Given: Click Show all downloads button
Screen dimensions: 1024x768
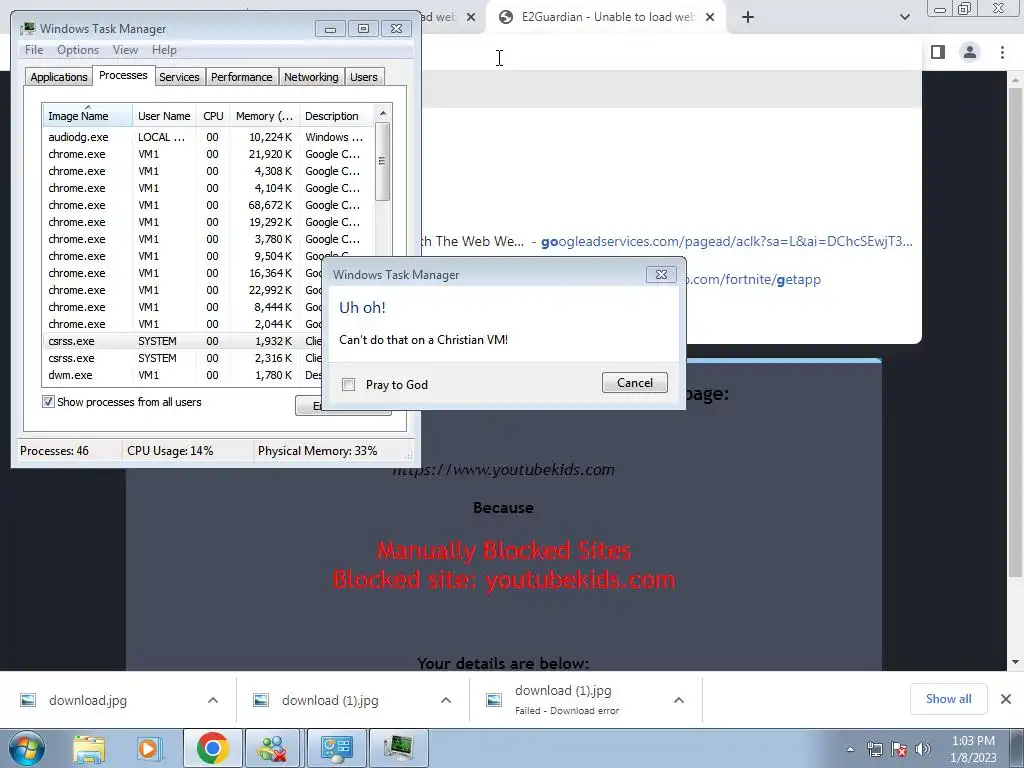Looking at the screenshot, I should [x=948, y=699].
